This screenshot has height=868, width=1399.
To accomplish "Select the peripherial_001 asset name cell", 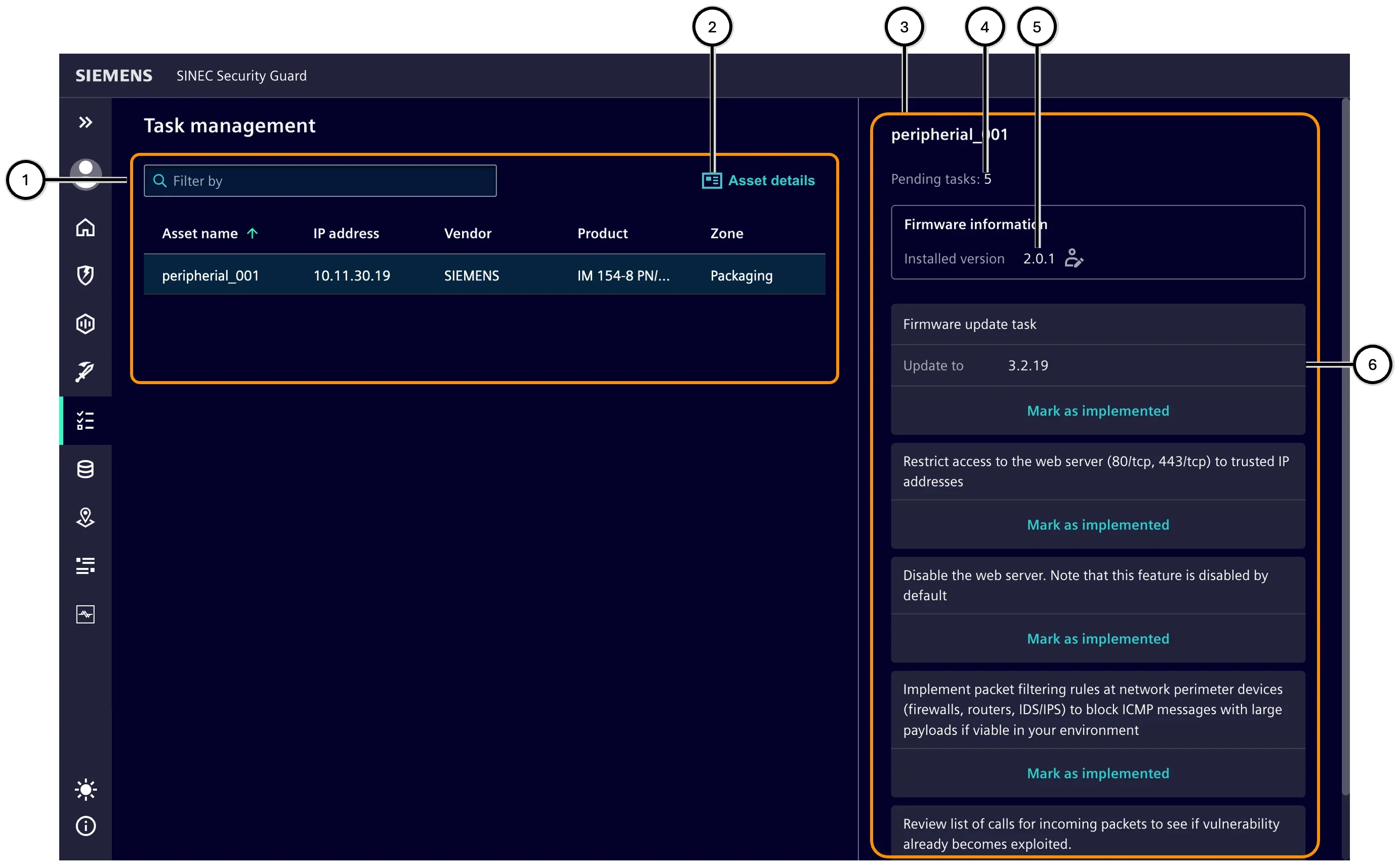I will pyautogui.click(x=211, y=275).
